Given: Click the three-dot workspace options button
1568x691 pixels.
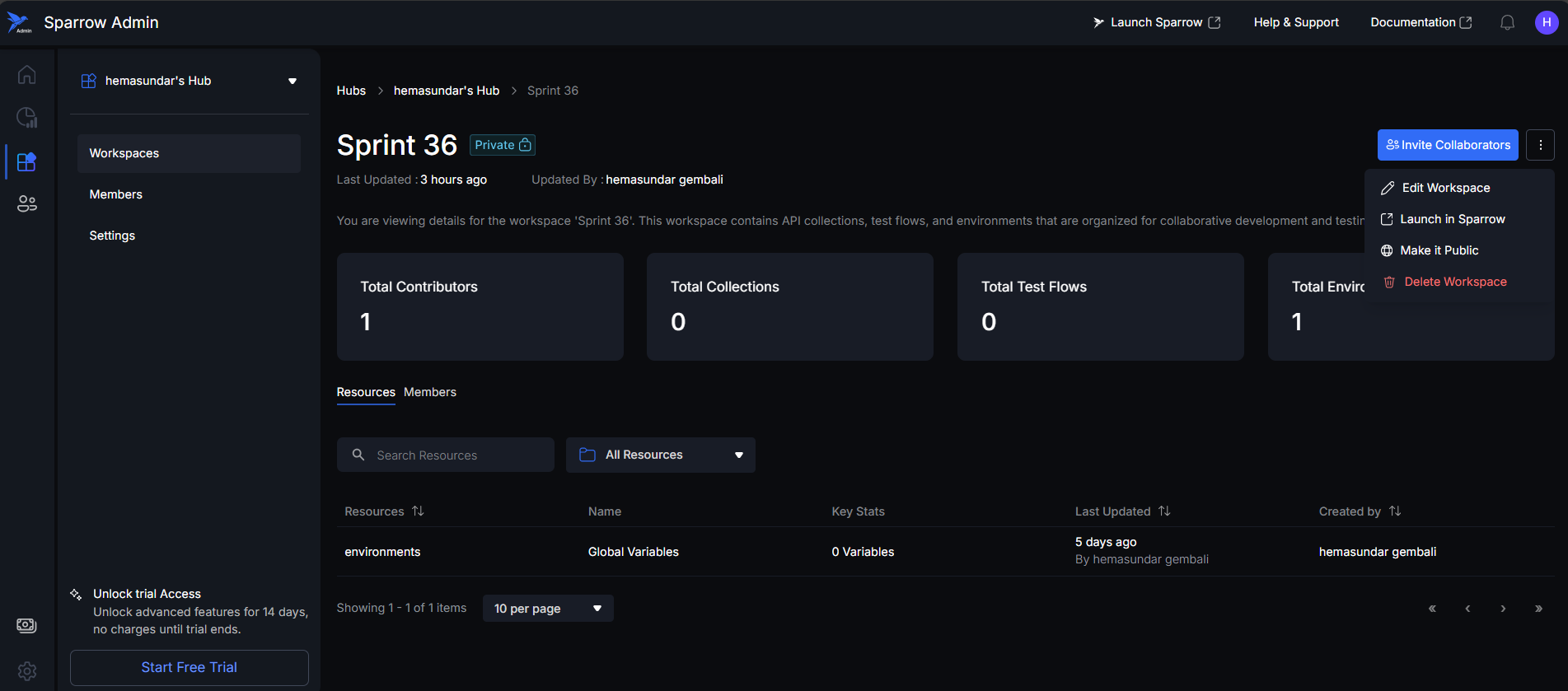Looking at the screenshot, I should point(1540,145).
